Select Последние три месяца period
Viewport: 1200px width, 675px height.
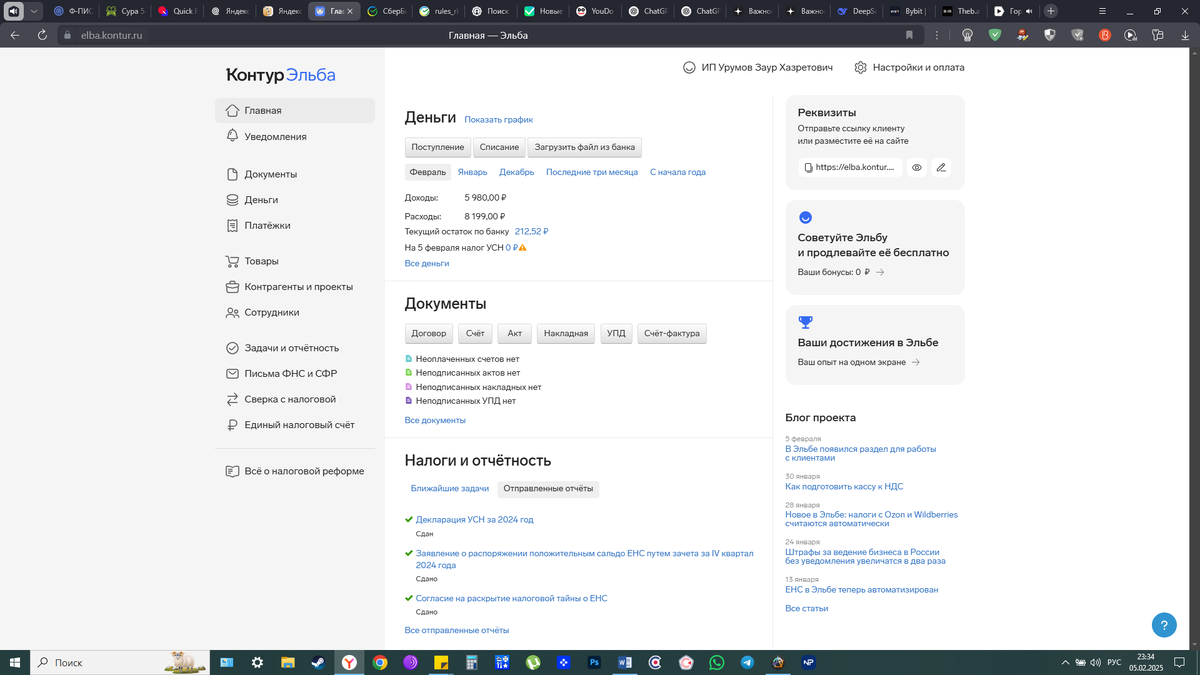pyautogui.click(x=592, y=172)
